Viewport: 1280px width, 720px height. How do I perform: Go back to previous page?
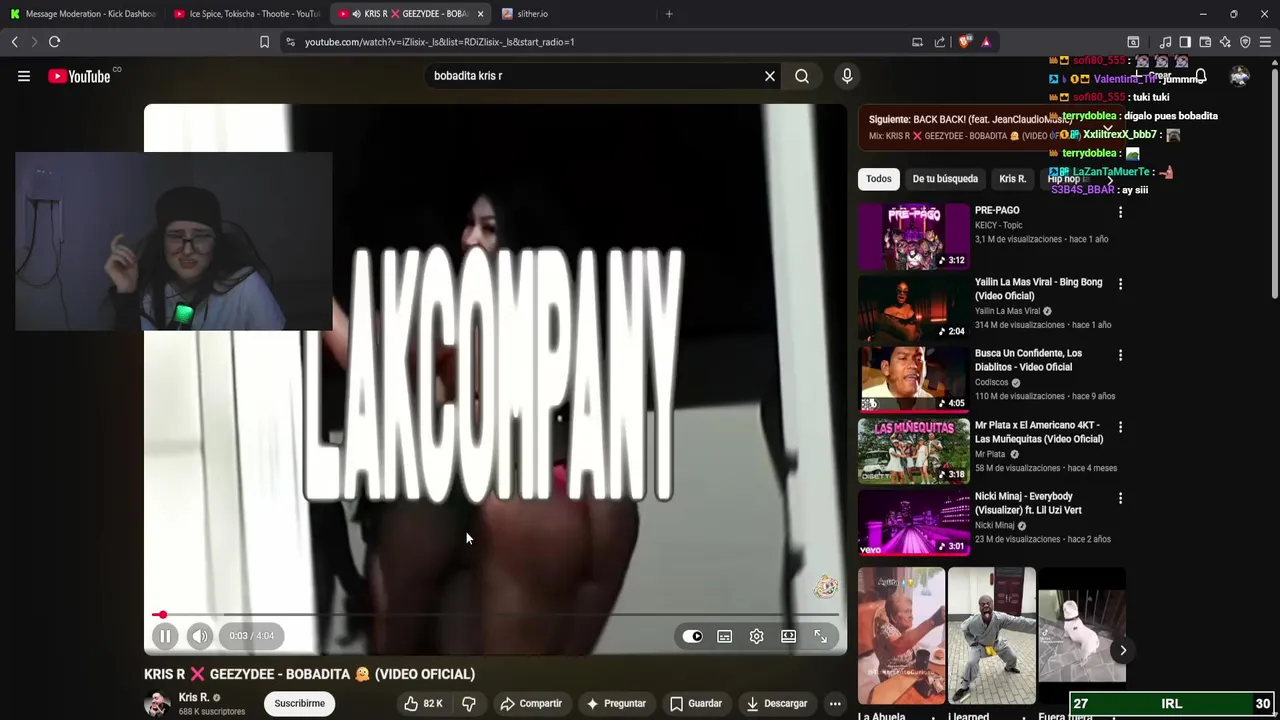(x=14, y=42)
